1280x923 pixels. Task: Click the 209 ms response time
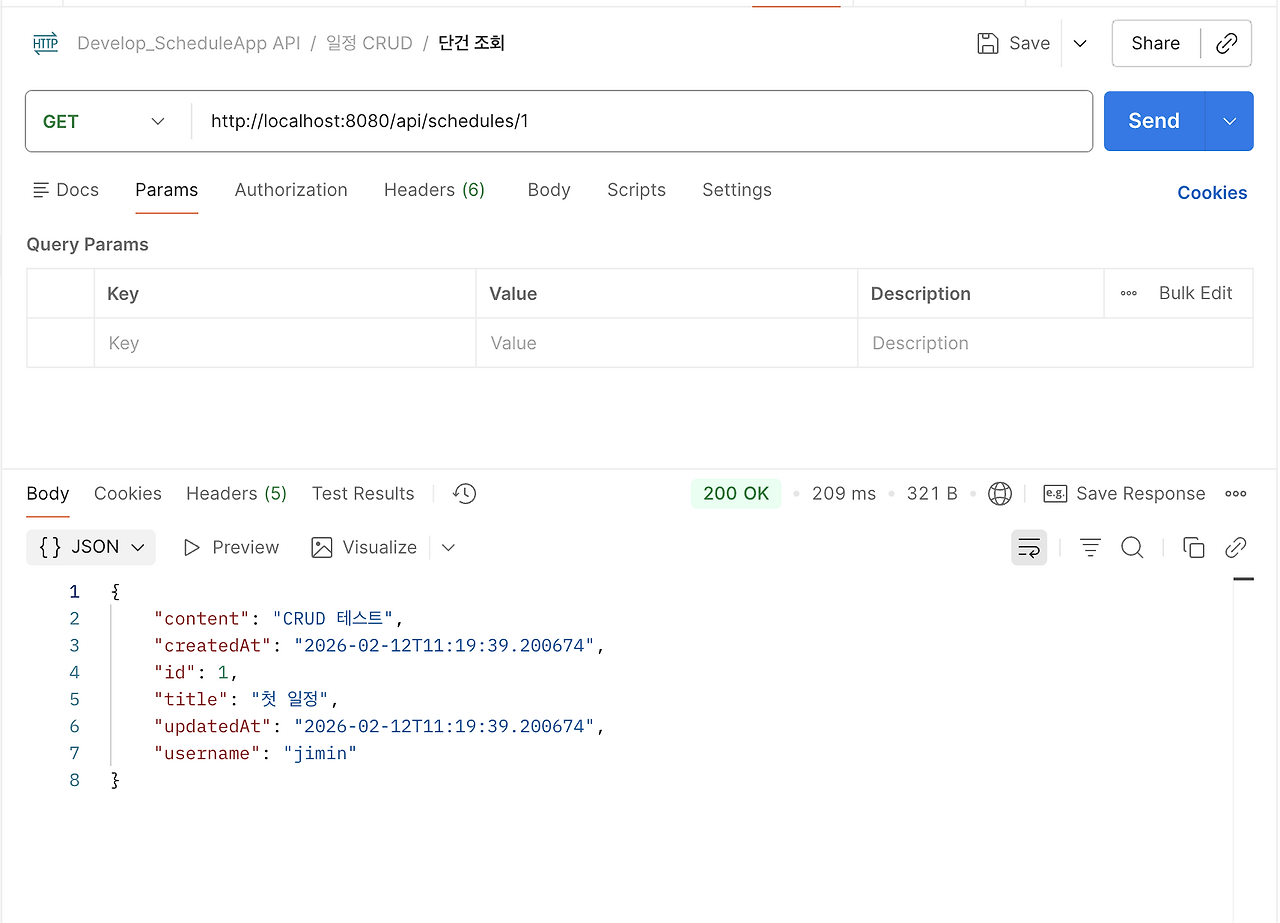click(844, 493)
